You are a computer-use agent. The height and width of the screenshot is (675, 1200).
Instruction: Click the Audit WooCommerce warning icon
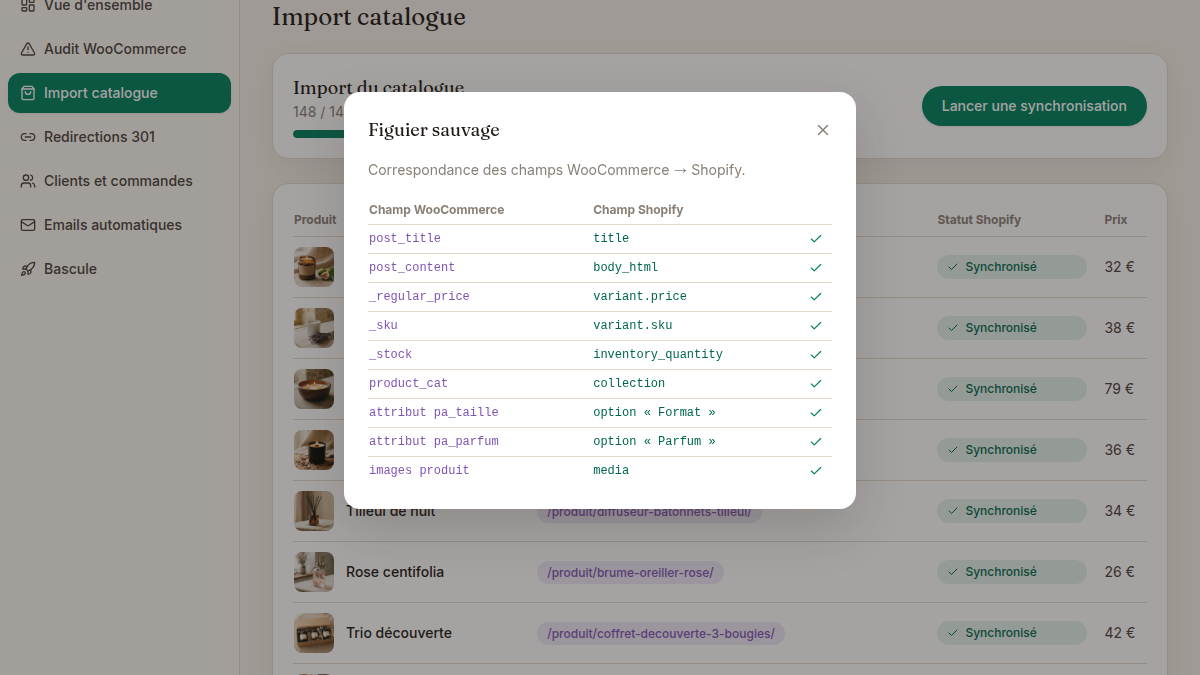[28, 49]
